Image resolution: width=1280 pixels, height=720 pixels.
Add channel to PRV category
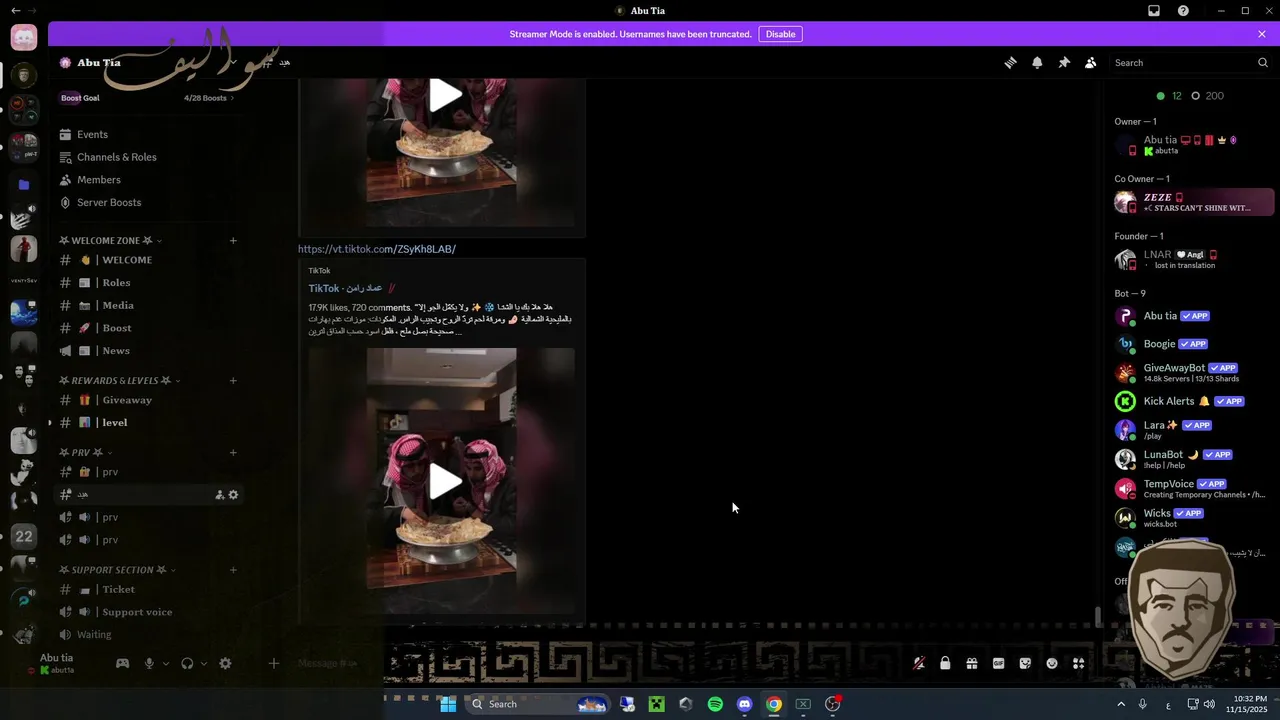(233, 452)
